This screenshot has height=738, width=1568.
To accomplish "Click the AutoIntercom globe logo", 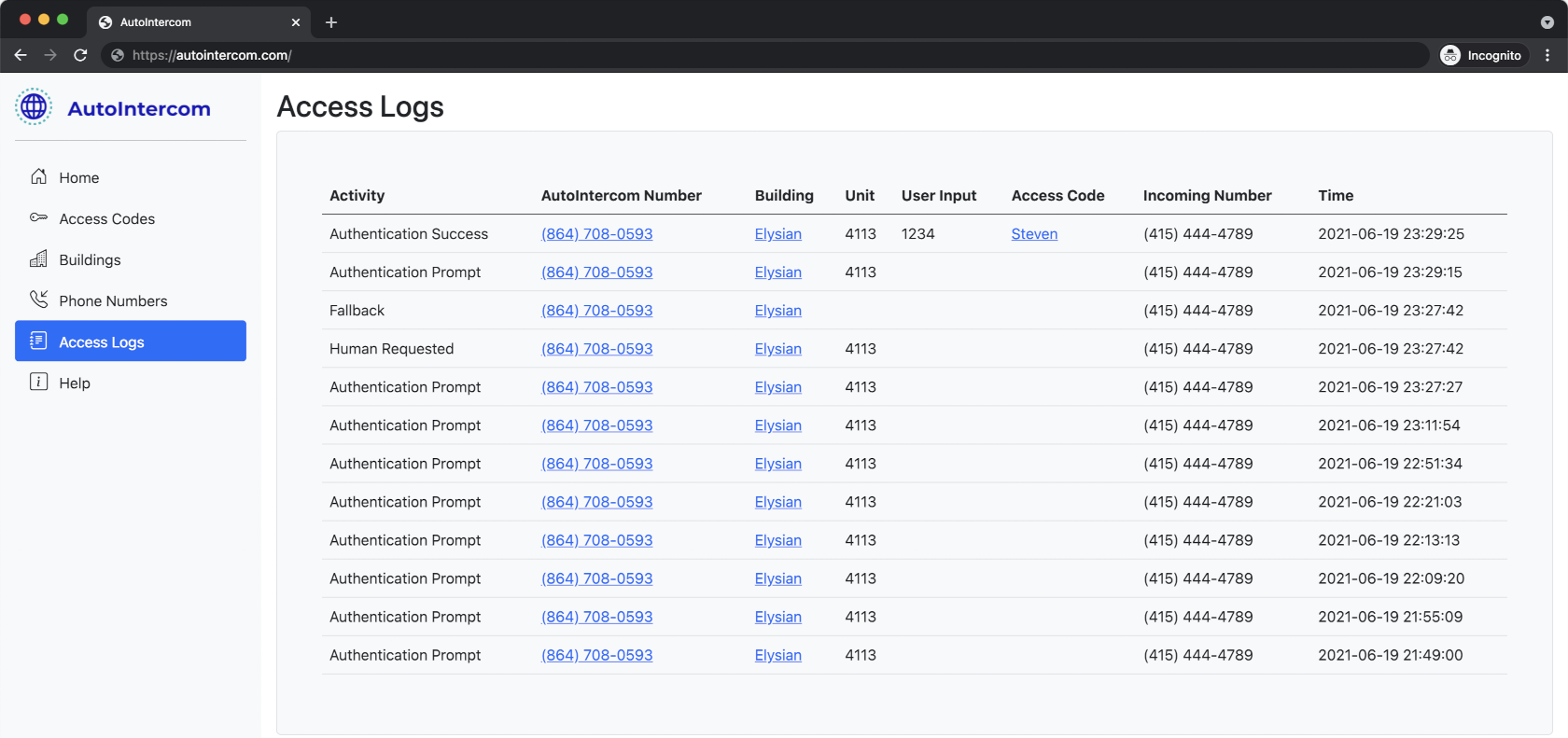I will tap(34, 107).
